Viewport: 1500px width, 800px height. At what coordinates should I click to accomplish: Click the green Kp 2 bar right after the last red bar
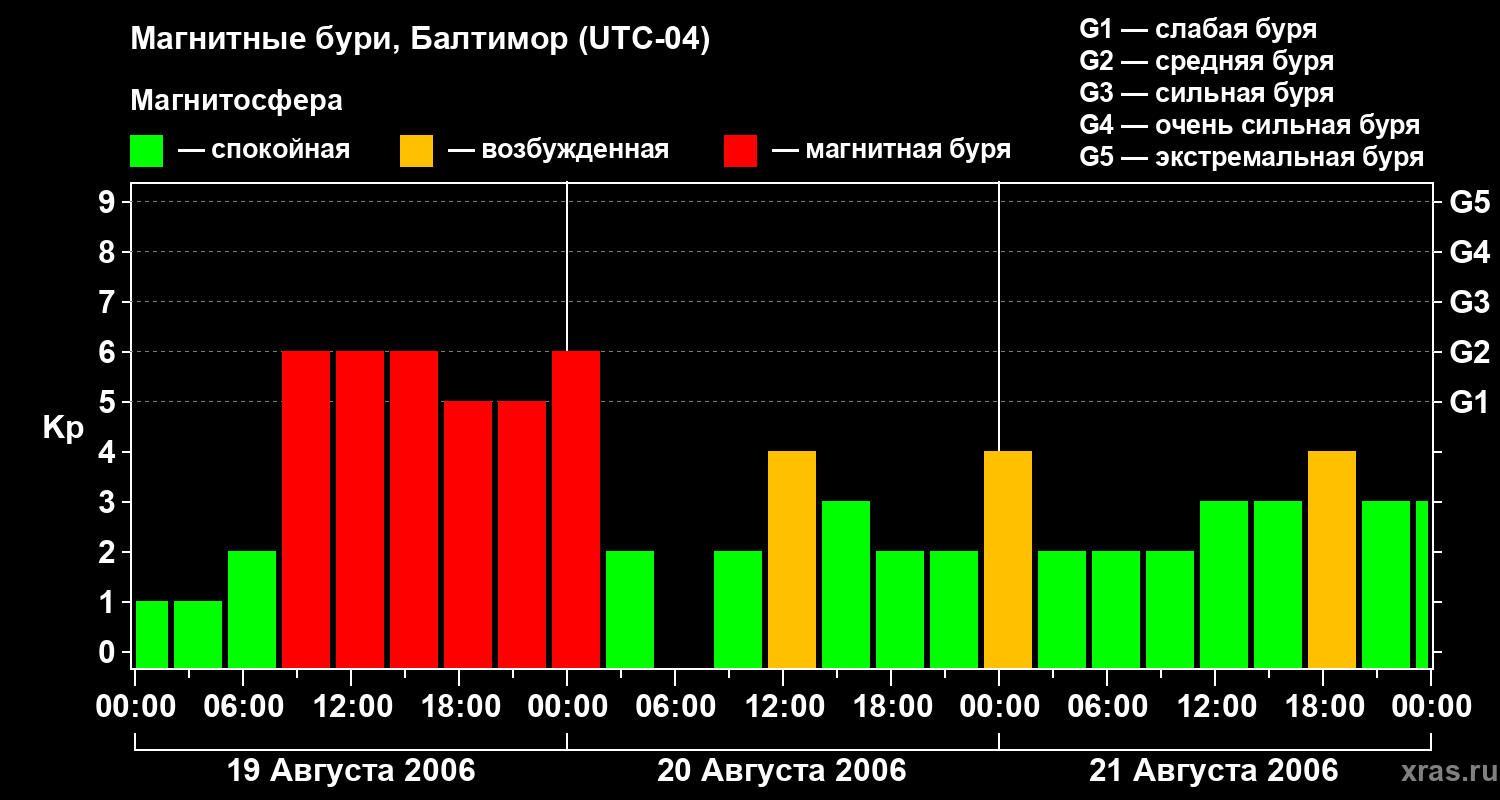(630, 610)
